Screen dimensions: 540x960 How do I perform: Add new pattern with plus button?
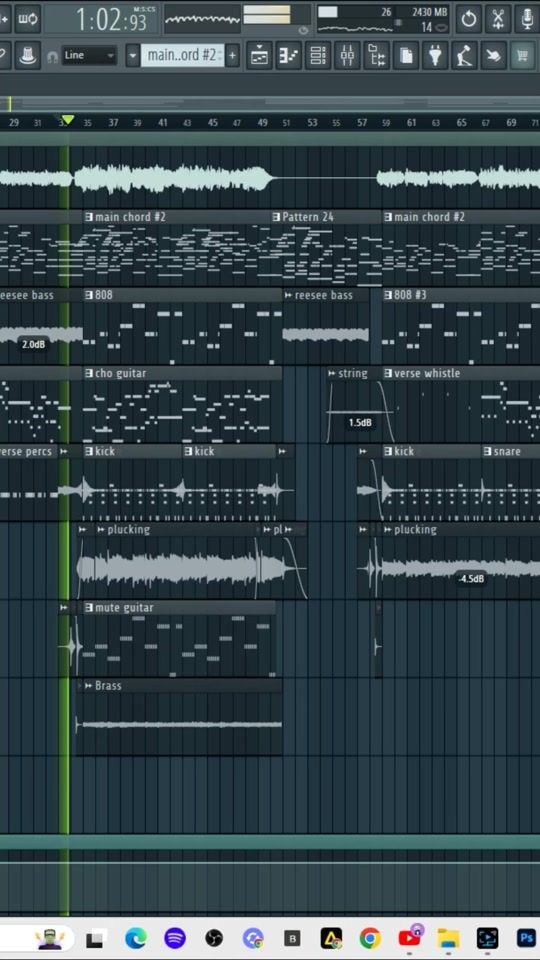pyautogui.click(x=233, y=56)
